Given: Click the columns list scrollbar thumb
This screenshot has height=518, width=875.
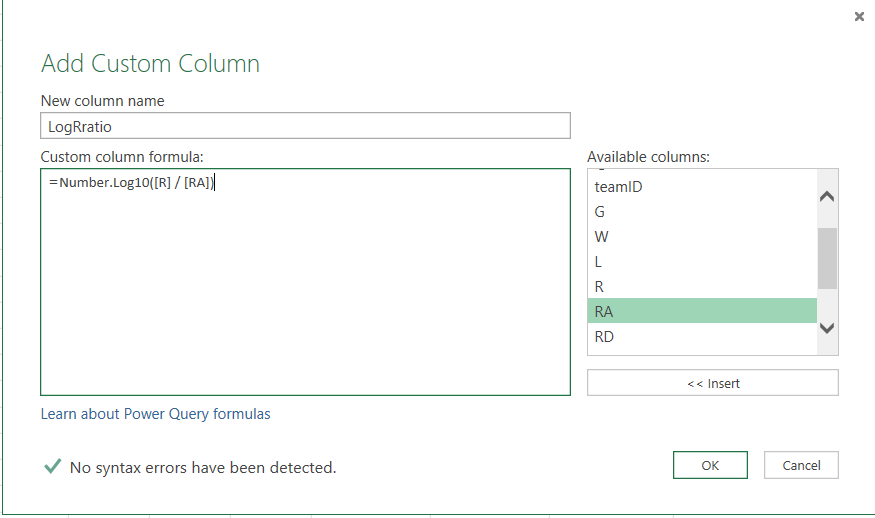Looking at the screenshot, I should click(827, 257).
